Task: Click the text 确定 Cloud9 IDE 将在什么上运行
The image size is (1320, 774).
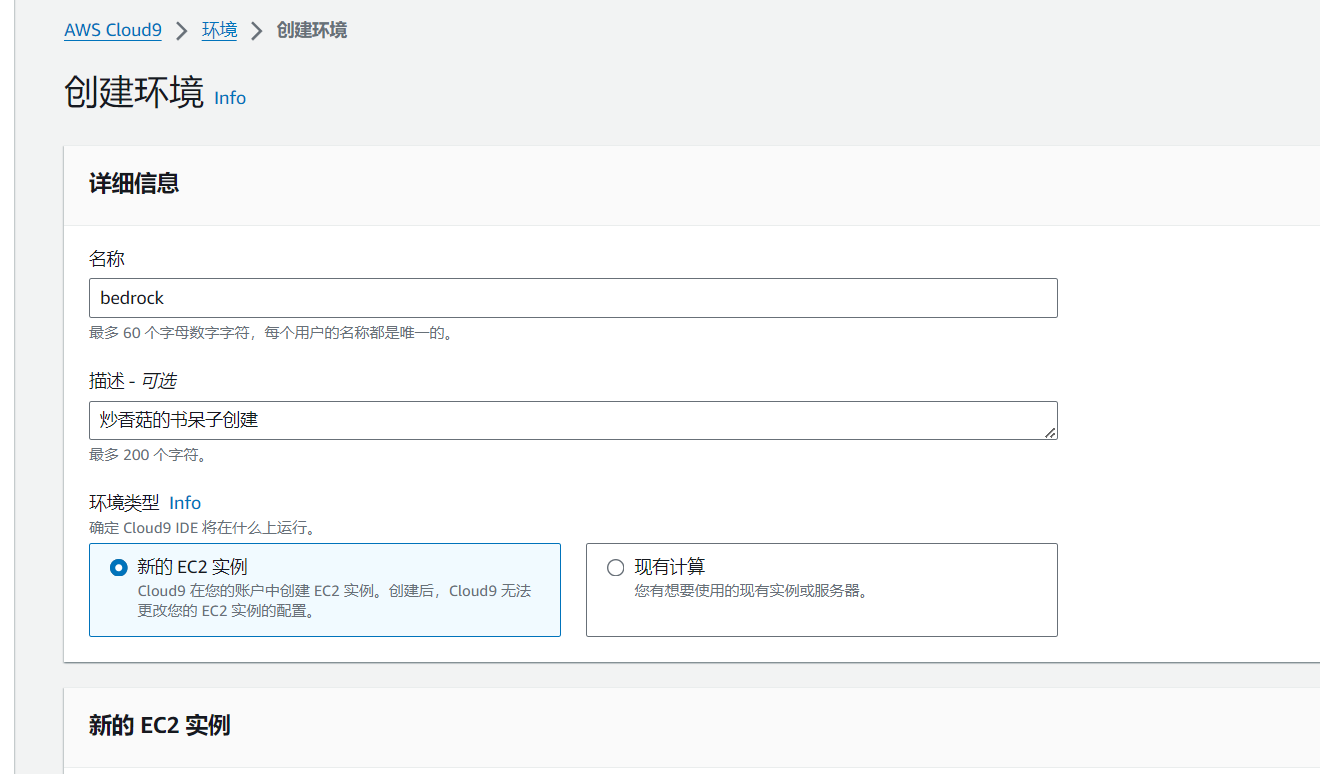Action: point(202,527)
